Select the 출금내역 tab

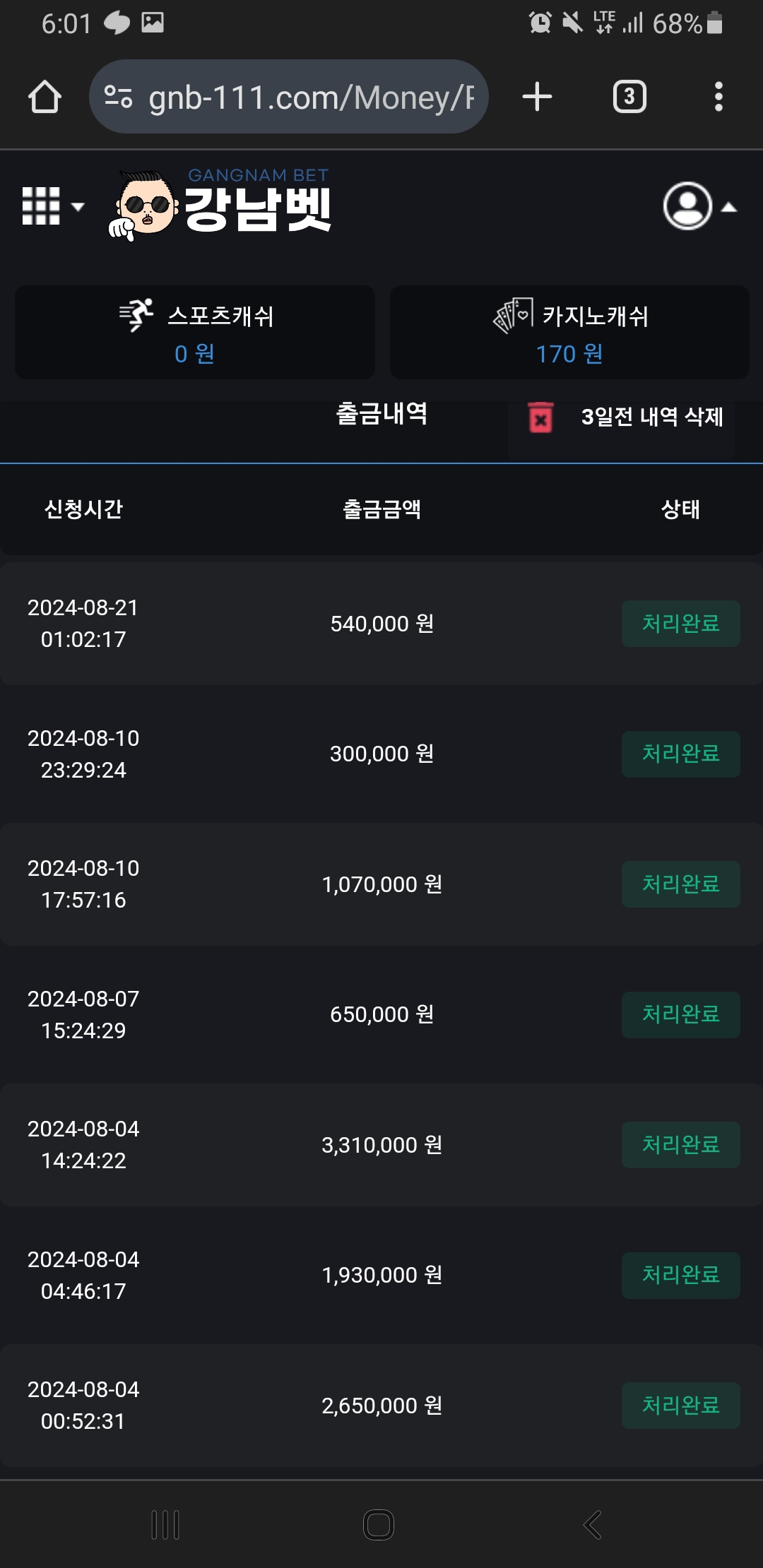coord(381,414)
